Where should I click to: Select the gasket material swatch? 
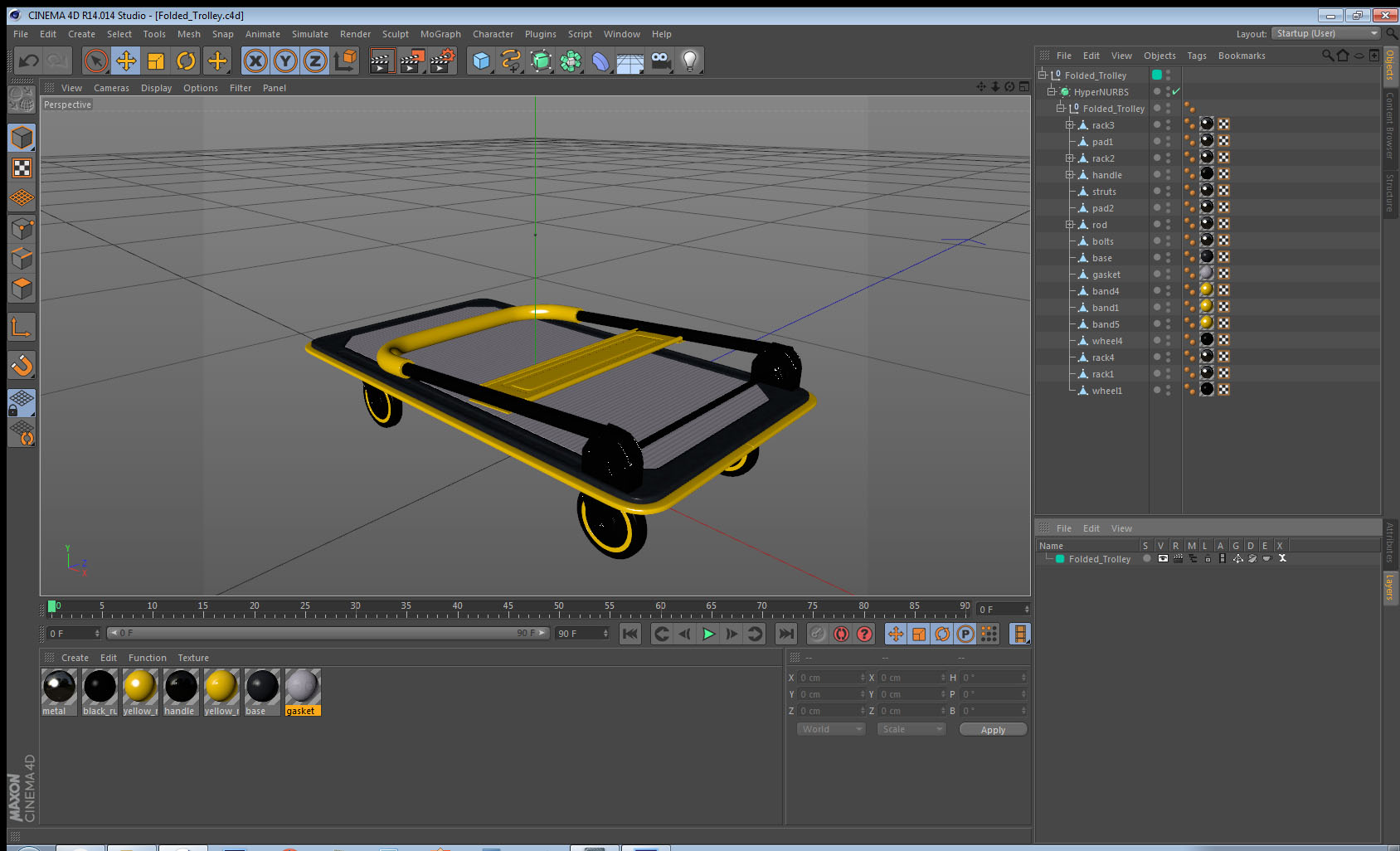pyautogui.click(x=302, y=693)
